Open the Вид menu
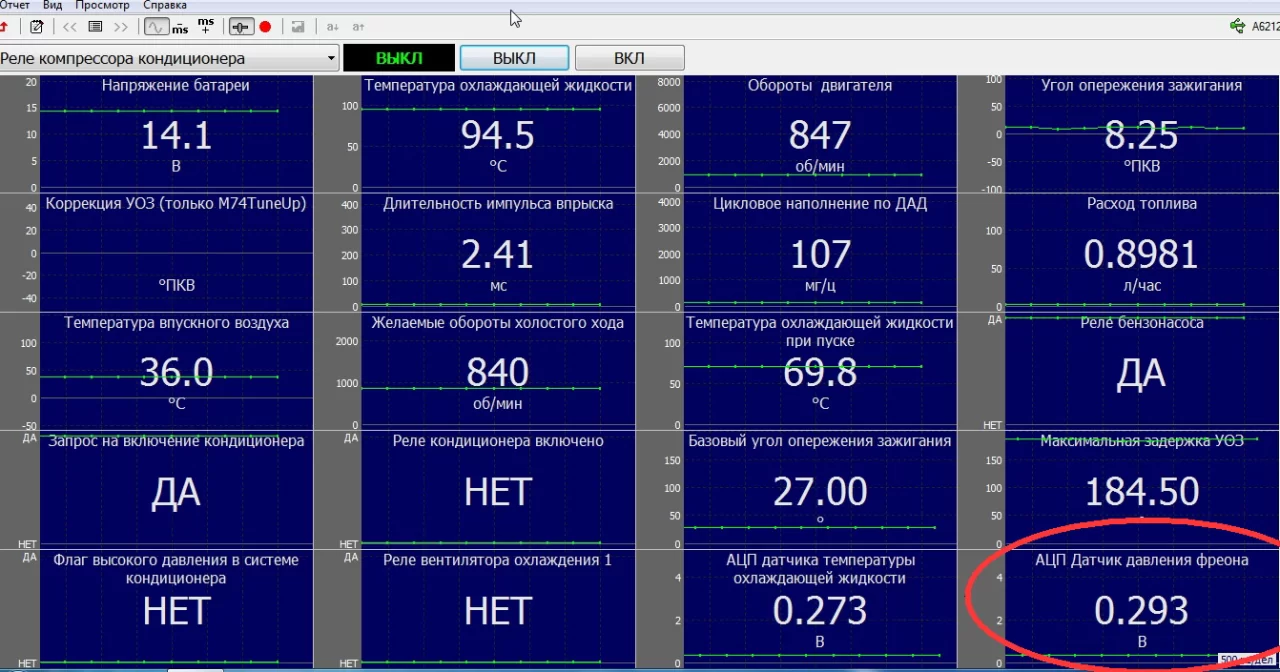 tap(52, 5)
